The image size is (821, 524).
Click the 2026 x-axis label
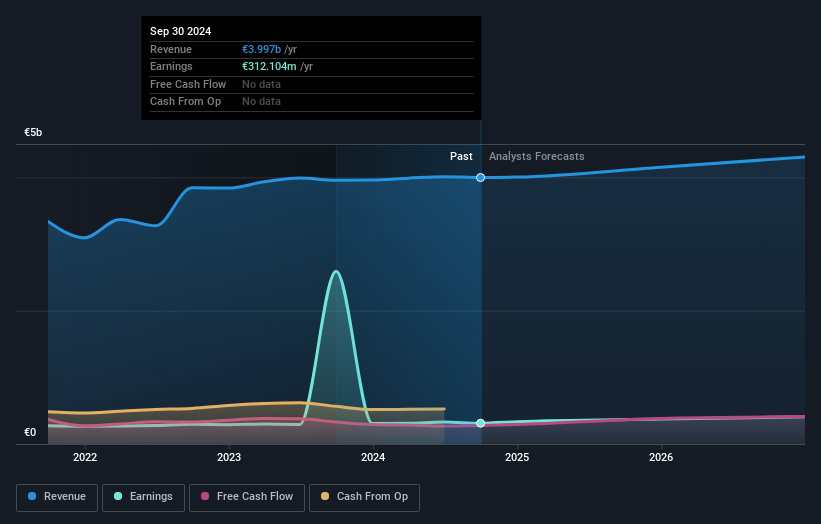tap(661, 457)
